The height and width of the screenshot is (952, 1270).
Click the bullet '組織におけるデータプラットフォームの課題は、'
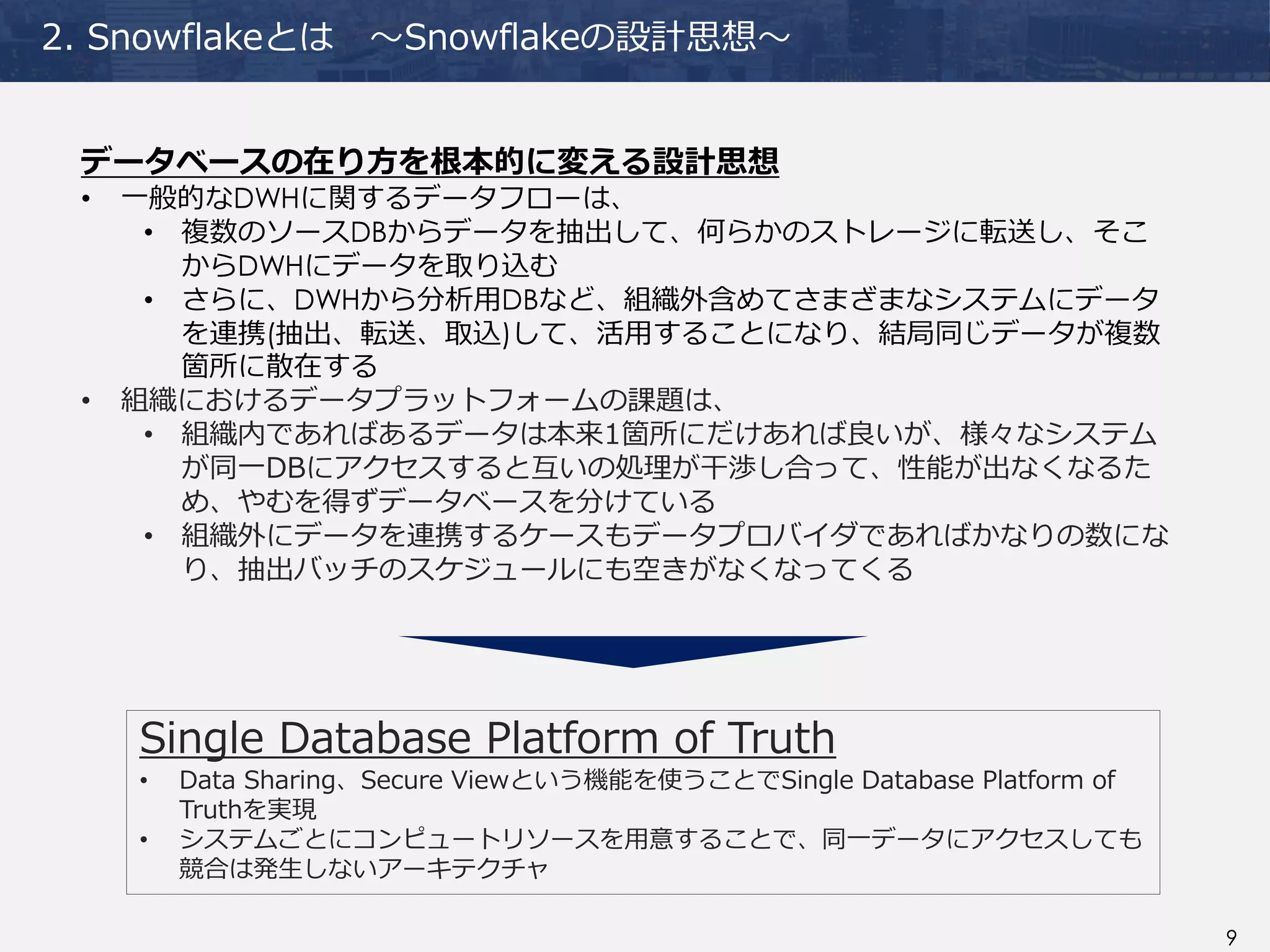pos(423,400)
